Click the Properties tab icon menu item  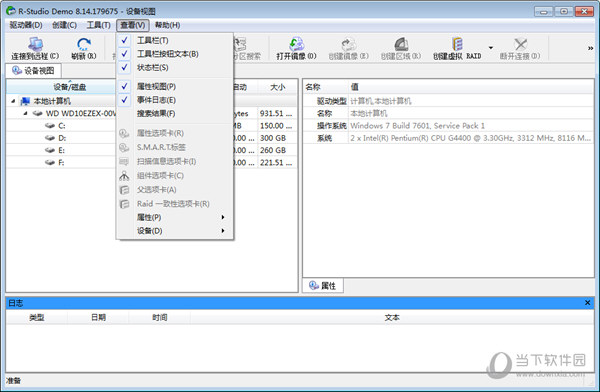coord(124,133)
